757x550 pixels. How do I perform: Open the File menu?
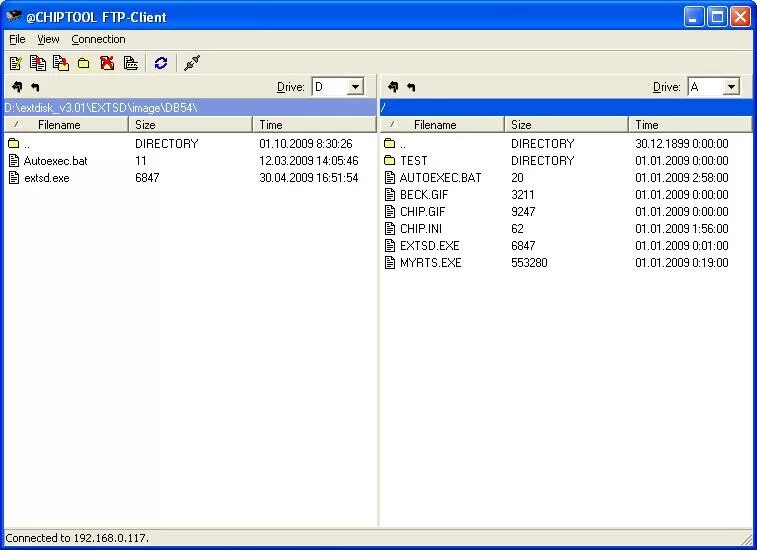tap(17, 39)
